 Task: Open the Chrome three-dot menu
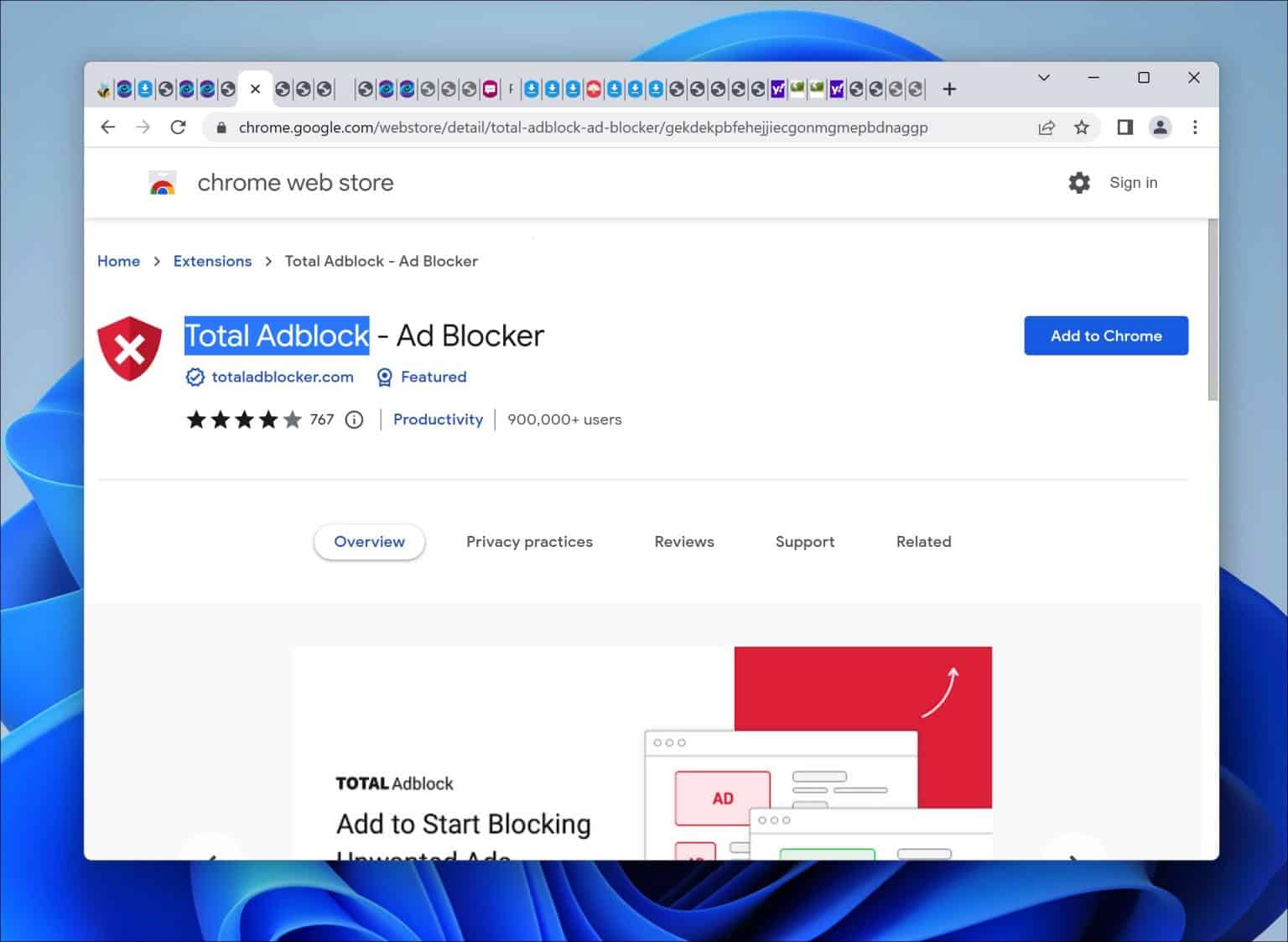pyautogui.click(x=1196, y=127)
